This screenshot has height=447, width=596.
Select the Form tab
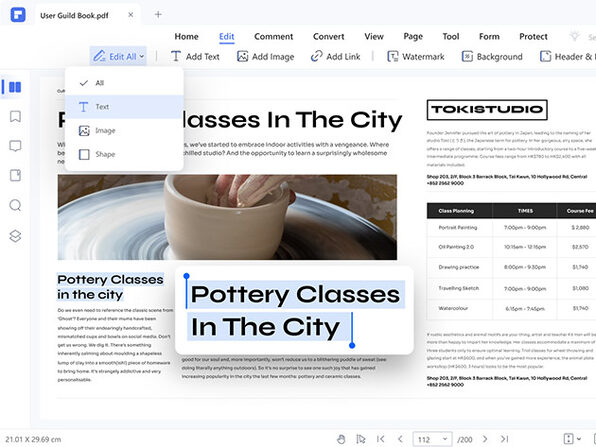(489, 36)
